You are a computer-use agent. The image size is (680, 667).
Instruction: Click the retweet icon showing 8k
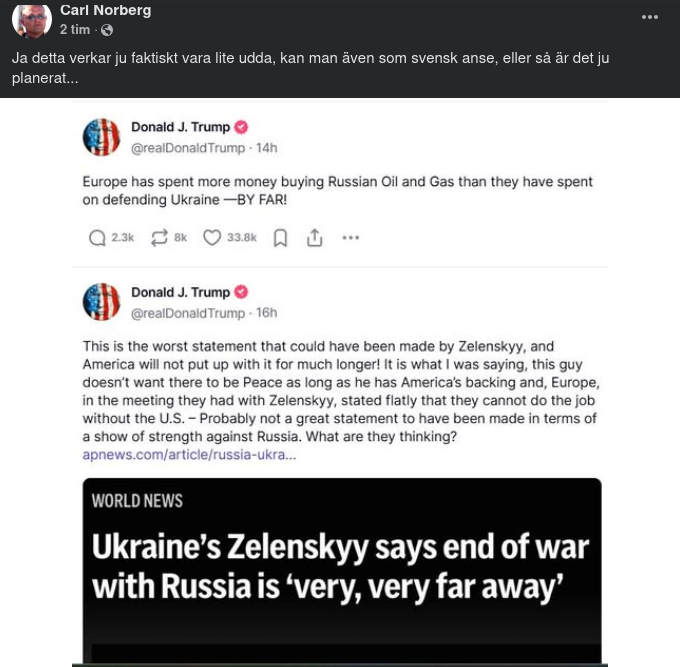(x=159, y=238)
